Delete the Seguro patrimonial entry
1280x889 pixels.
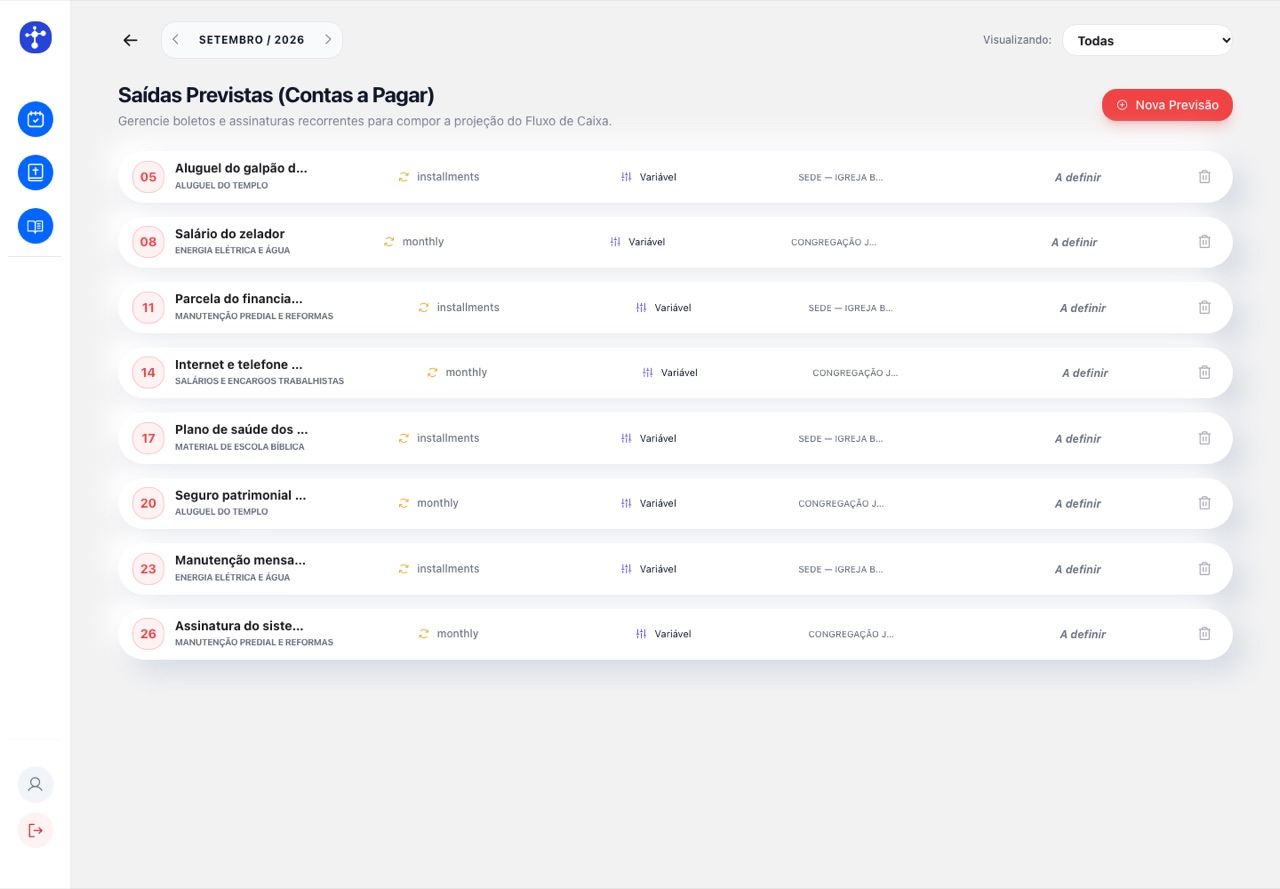(x=1204, y=503)
